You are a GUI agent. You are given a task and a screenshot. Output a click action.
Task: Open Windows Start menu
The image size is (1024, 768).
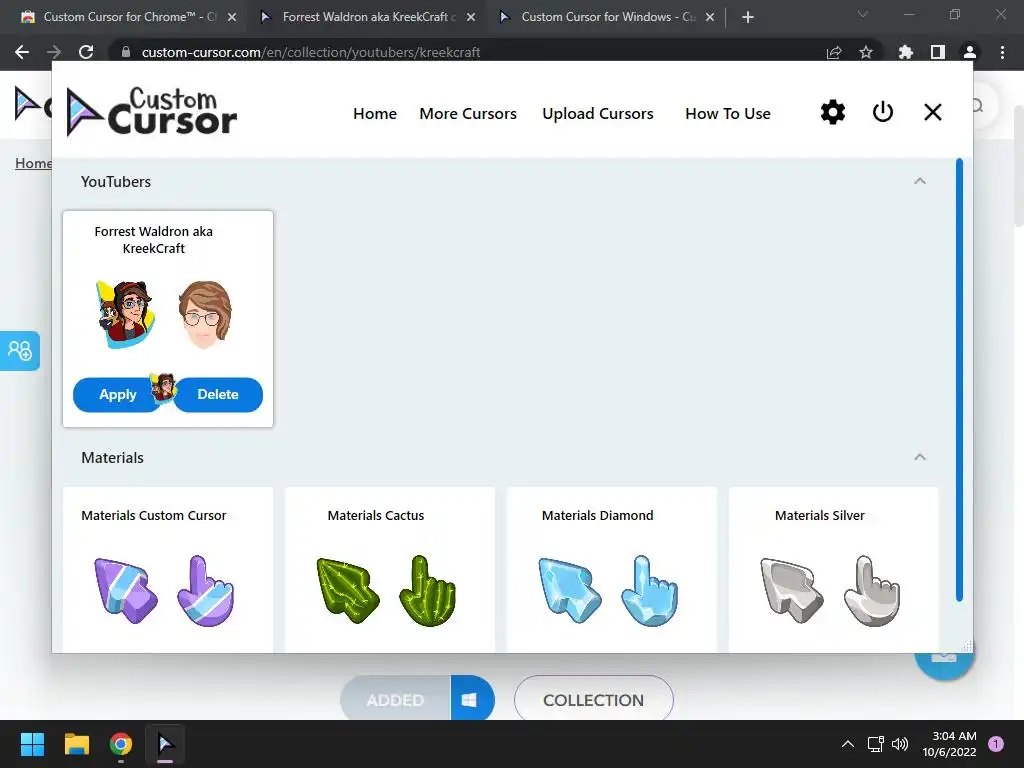[32, 744]
